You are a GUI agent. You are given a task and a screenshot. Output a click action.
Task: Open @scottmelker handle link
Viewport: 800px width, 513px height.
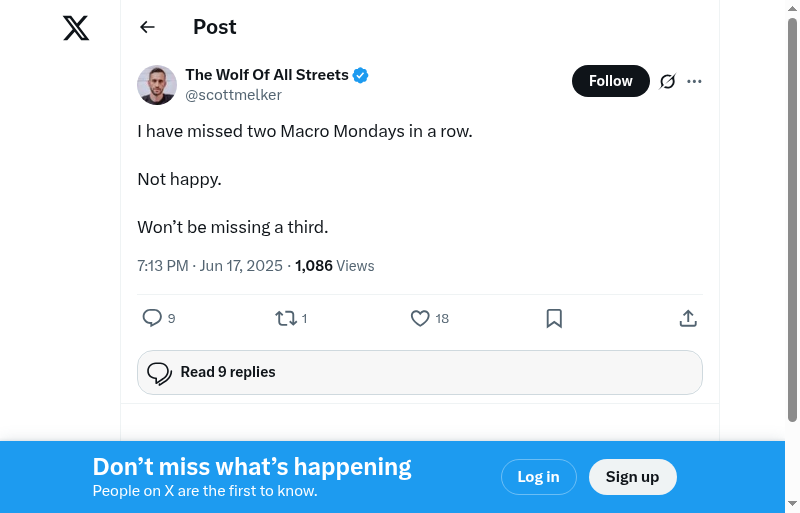click(233, 95)
